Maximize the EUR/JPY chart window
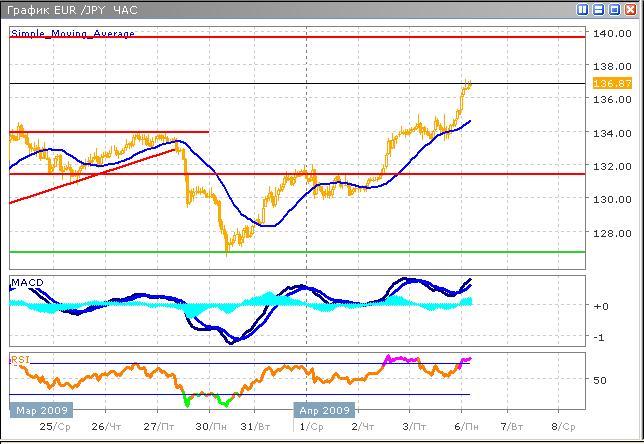The height and width of the screenshot is (444, 644). 616,9
